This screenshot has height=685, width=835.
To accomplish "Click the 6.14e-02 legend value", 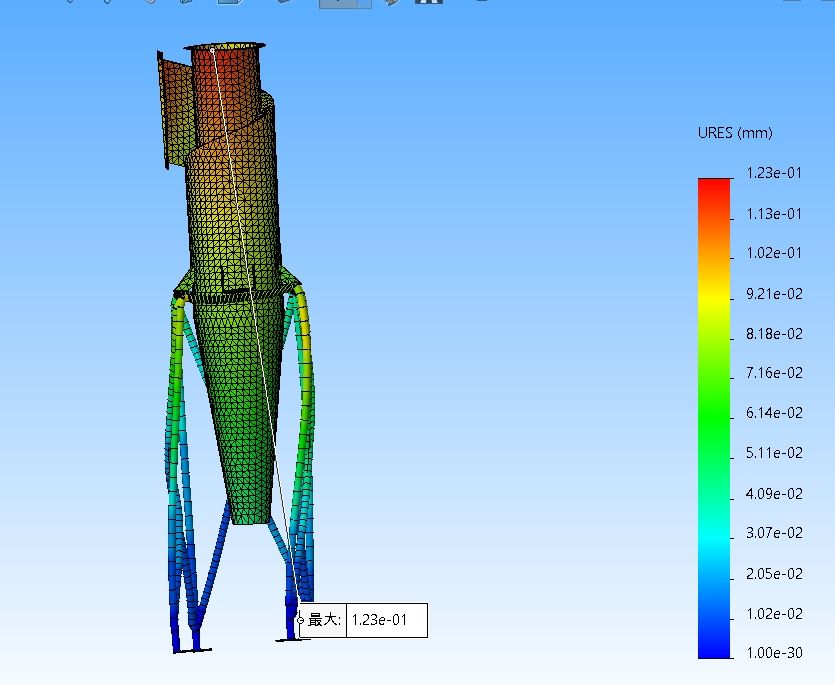I will point(774,413).
